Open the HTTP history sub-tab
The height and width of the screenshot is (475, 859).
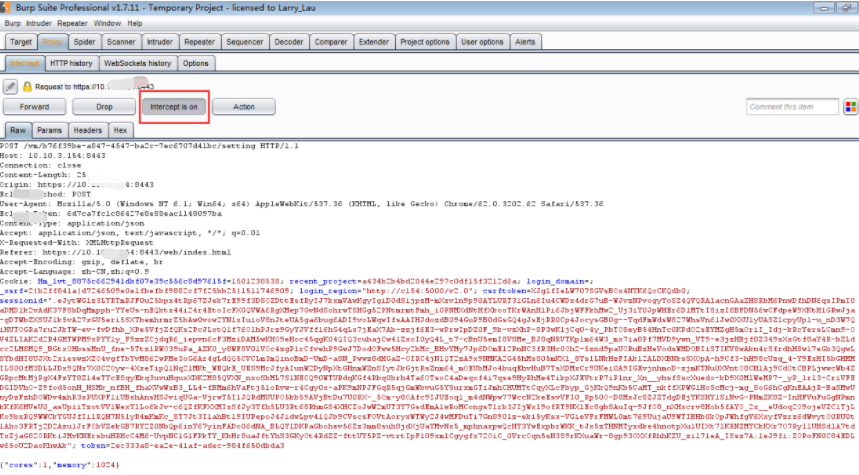pyautogui.click(x=71, y=64)
